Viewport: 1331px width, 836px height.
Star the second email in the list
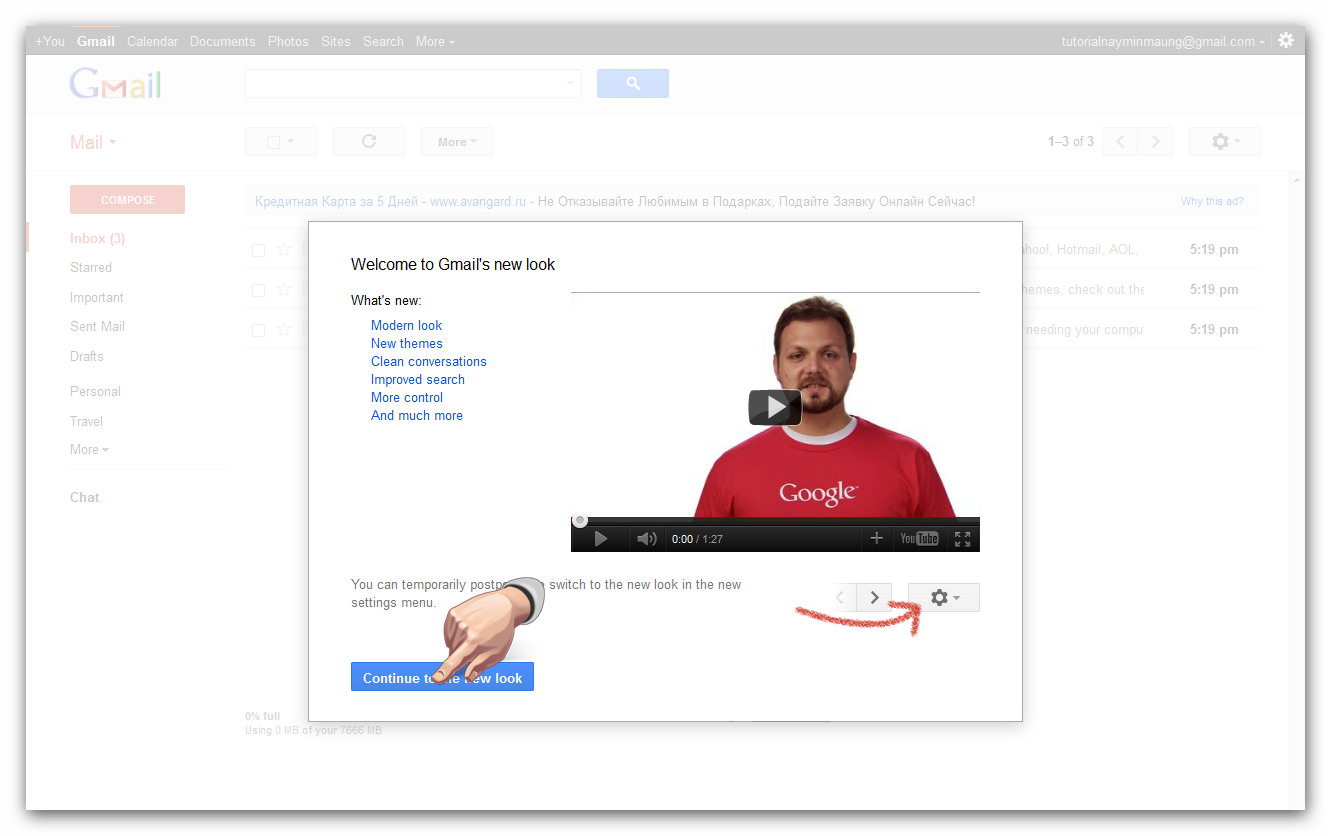pos(284,290)
